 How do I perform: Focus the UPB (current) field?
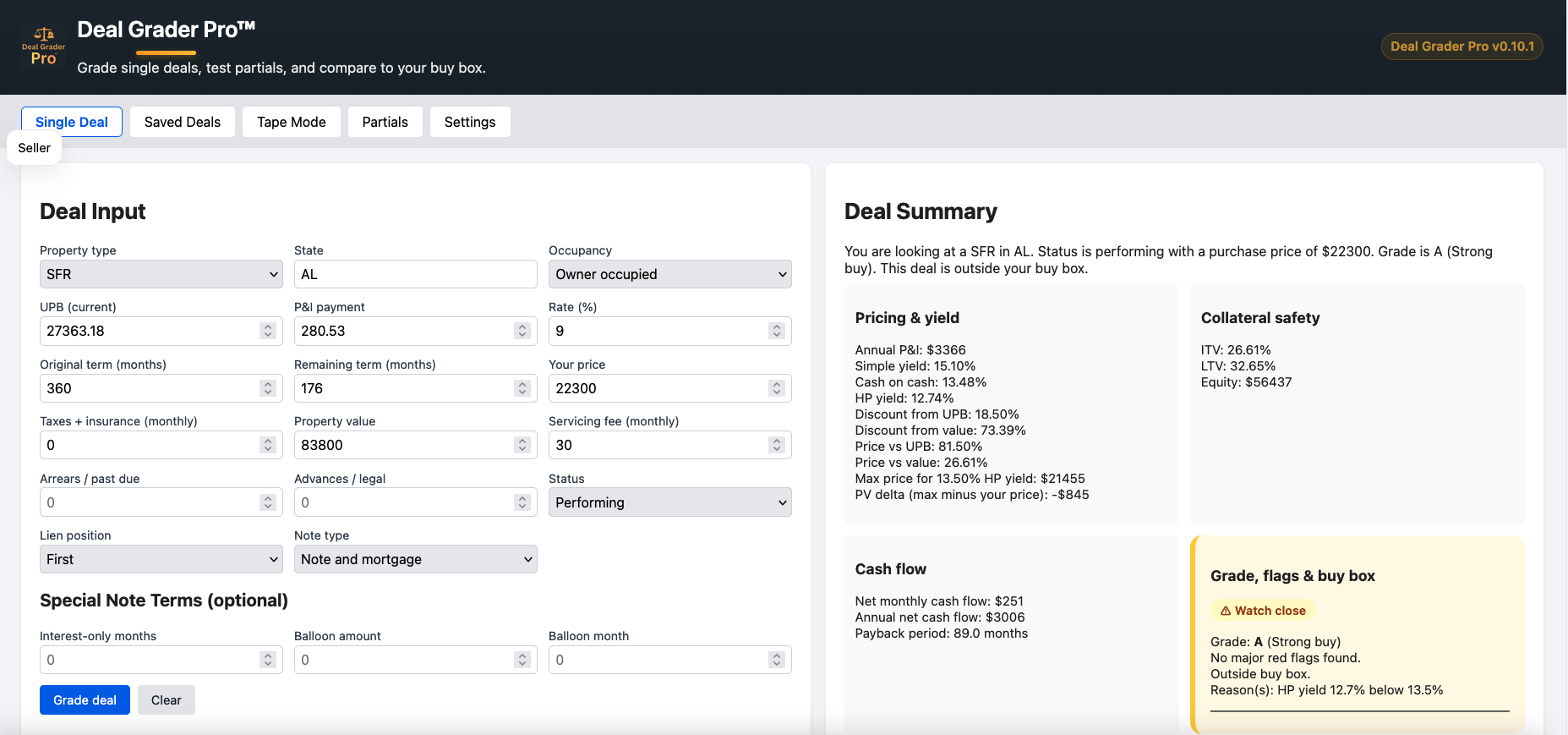coord(161,331)
